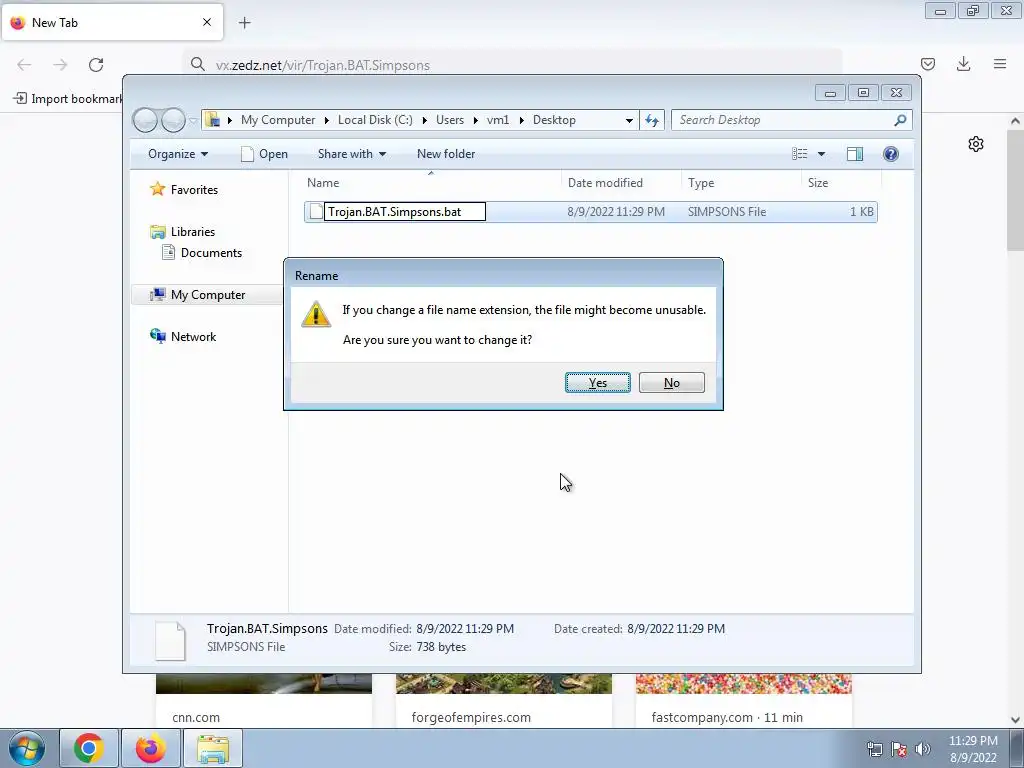Close the New Tab tab
1024x768 pixels.
coord(206,22)
